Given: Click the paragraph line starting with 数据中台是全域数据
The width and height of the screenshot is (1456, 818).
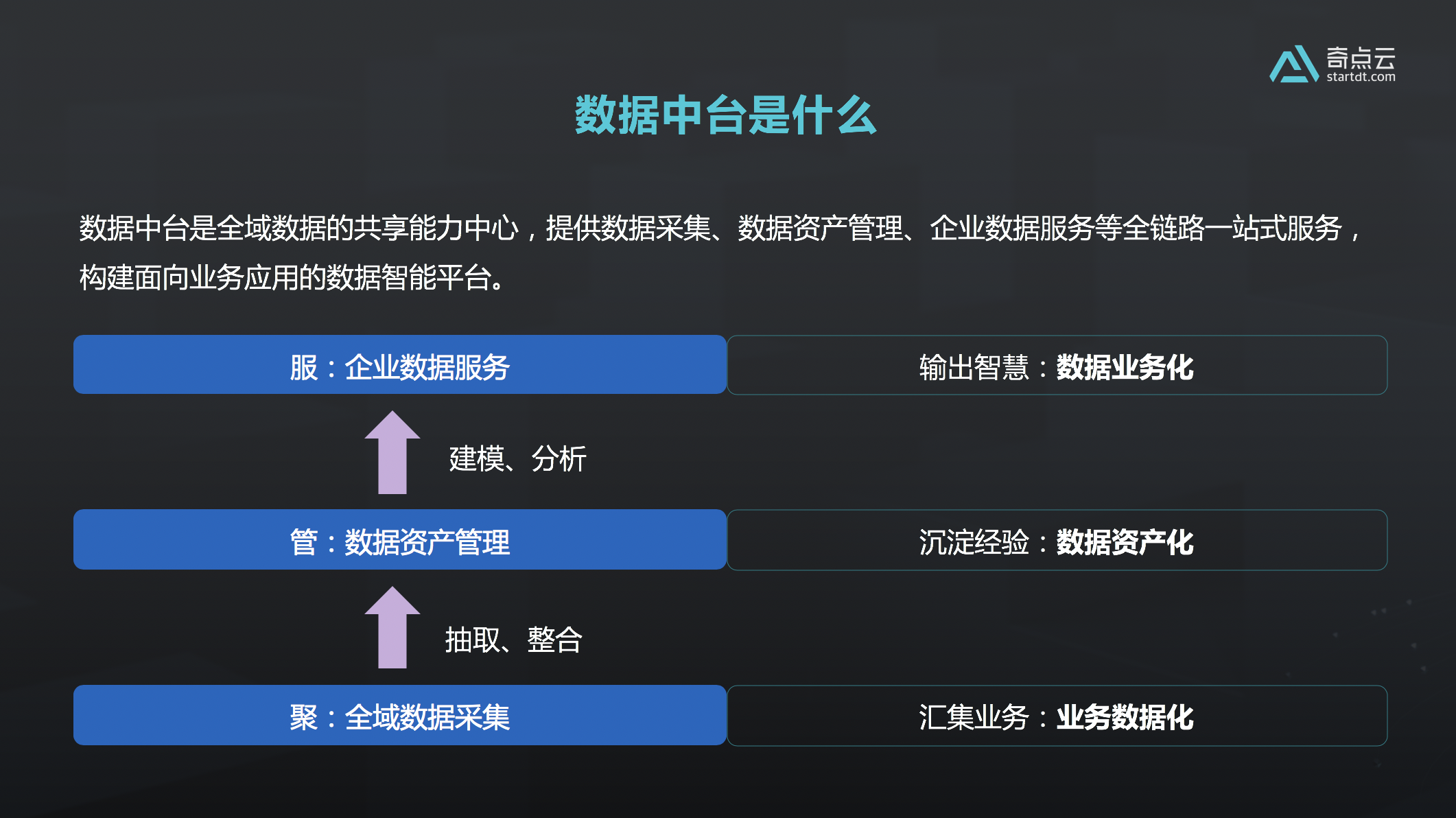Looking at the screenshot, I should (x=720, y=229).
